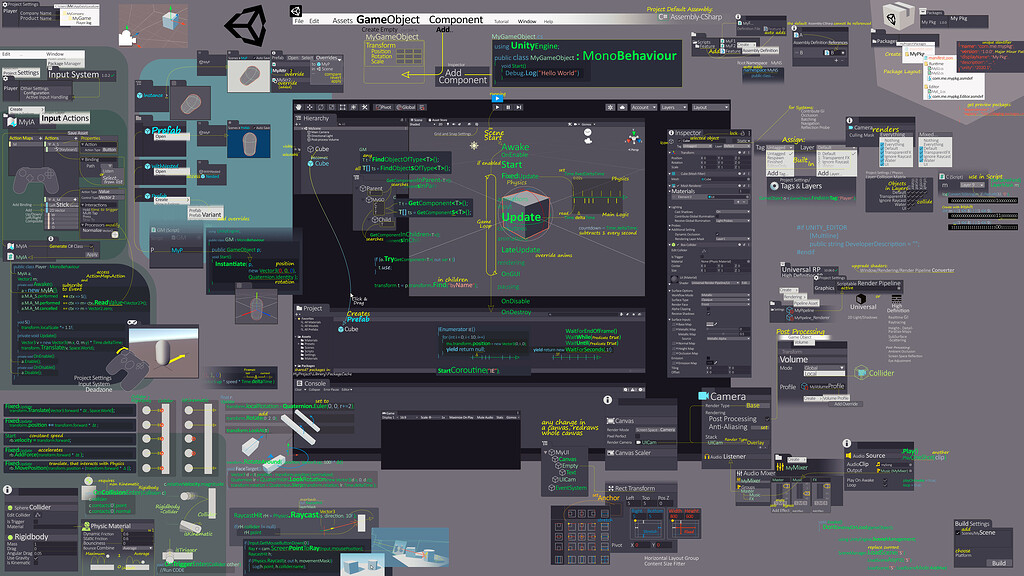The image size is (1024, 576).
Task: Click the scene orientation gizmo
Action: coord(633,138)
